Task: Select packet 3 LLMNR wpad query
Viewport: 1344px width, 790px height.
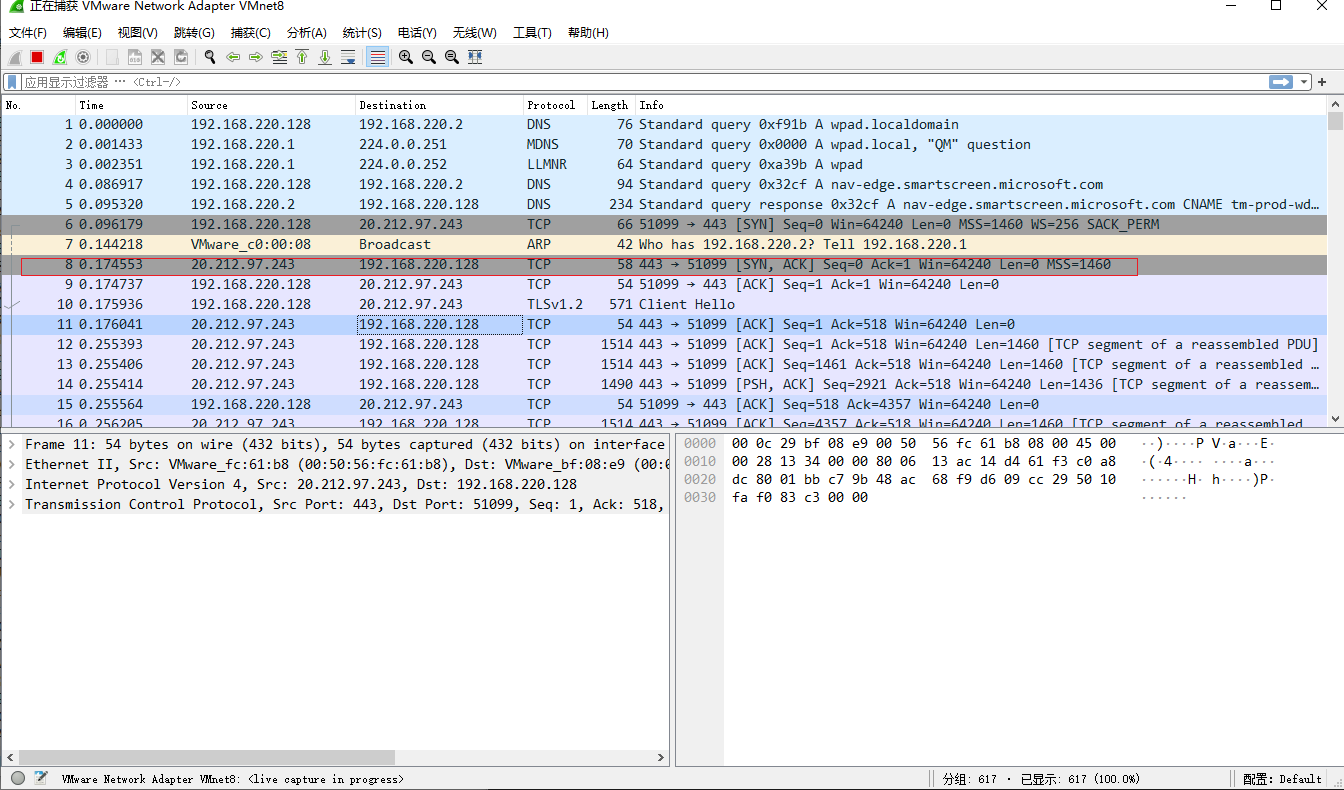Action: point(664,164)
